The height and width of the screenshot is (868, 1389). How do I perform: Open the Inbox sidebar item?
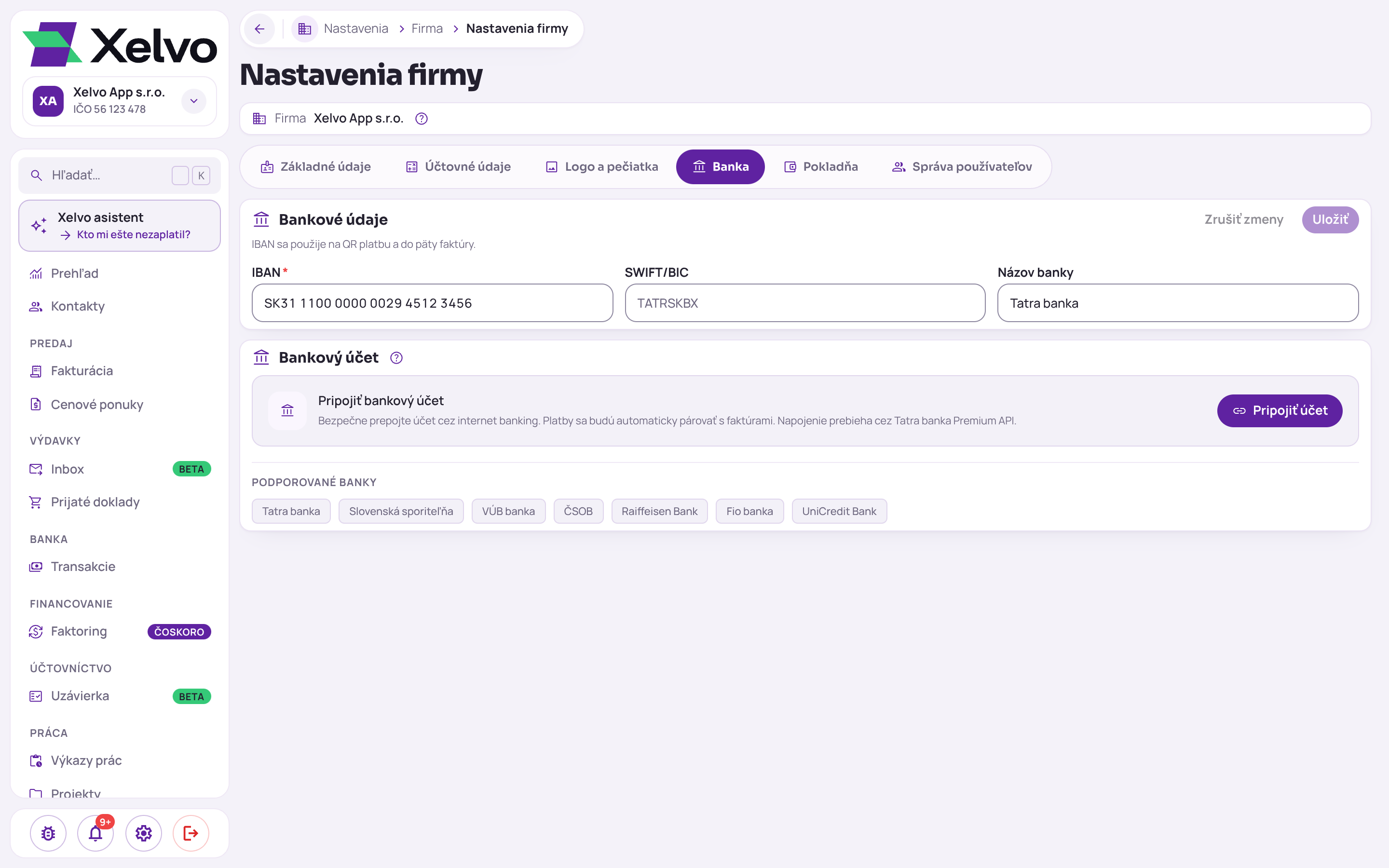point(120,469)
